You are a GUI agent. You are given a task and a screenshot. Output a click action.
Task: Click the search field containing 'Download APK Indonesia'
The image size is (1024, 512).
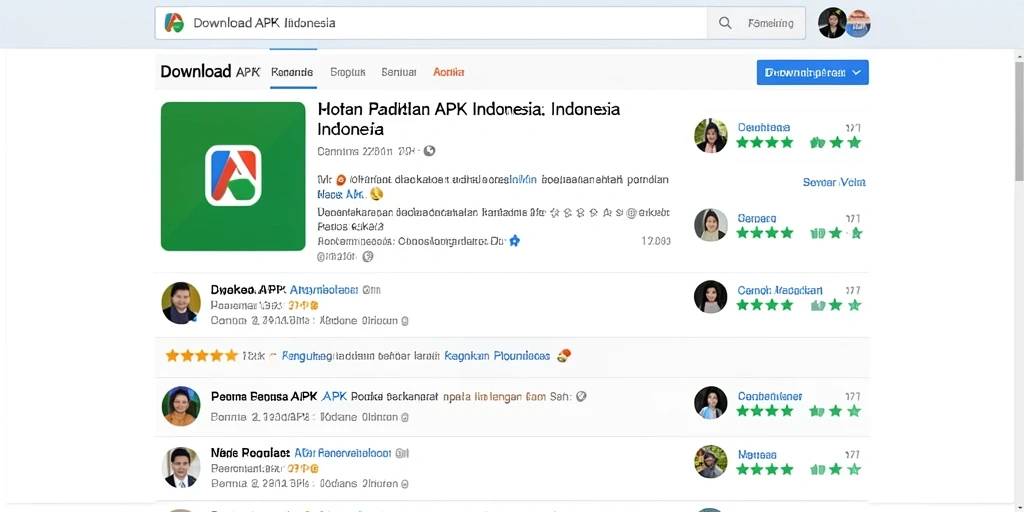click(431, 23)
